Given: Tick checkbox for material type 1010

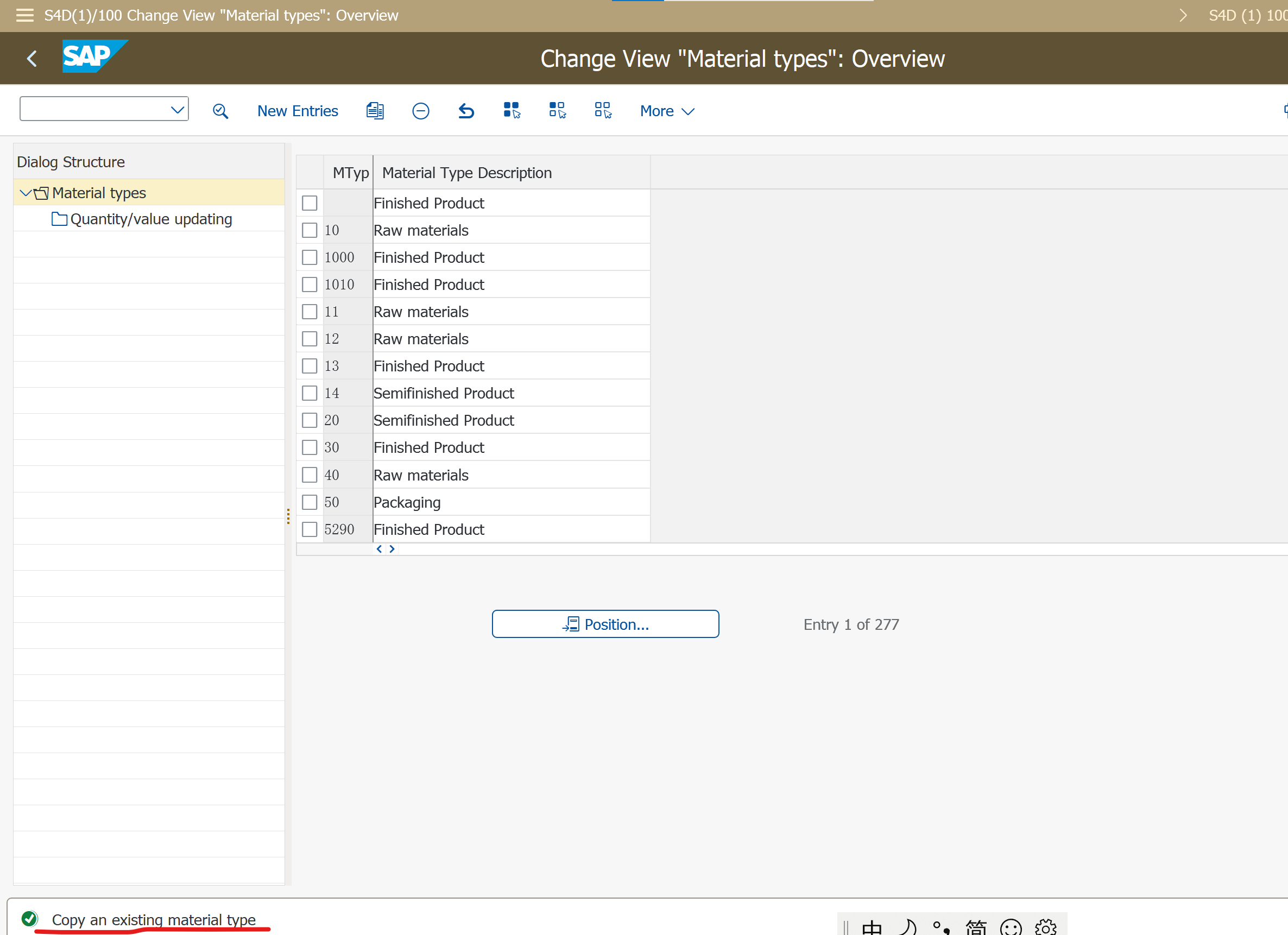Looking at the screenshot, I should (x=310, y=285).
